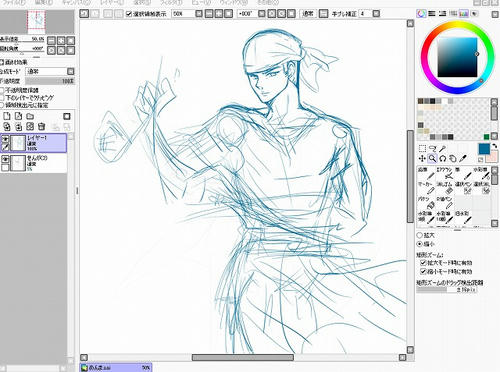Open the first menu in the menu bar
The height and width of the screenshot is (372, 500).
point(13,2)
